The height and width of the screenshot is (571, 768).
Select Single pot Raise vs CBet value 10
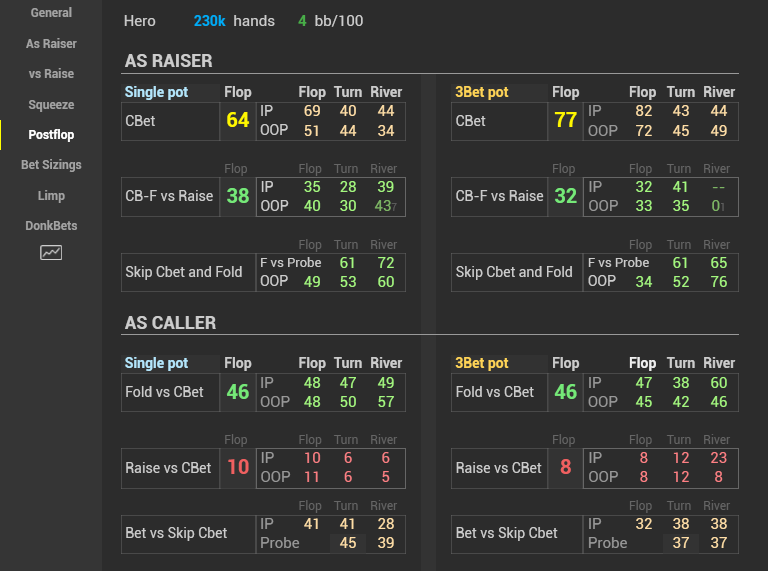tap(238, 468)
